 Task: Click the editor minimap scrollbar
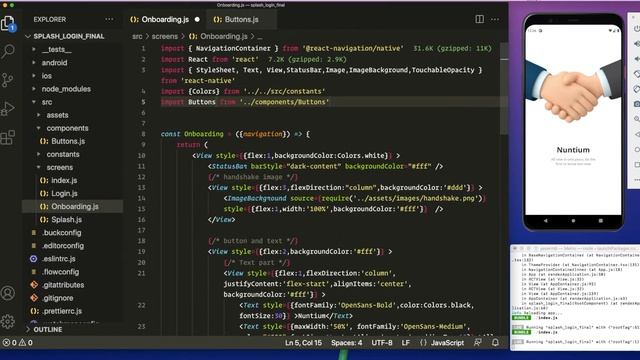point(504,90)
